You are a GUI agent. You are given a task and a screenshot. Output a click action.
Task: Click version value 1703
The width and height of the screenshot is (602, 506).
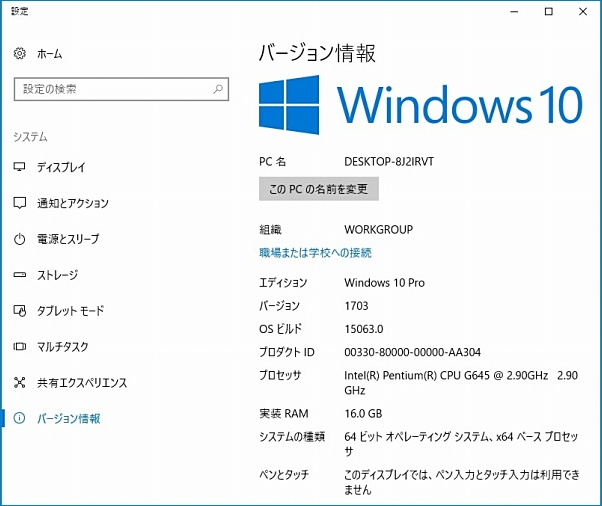[356, 306]
